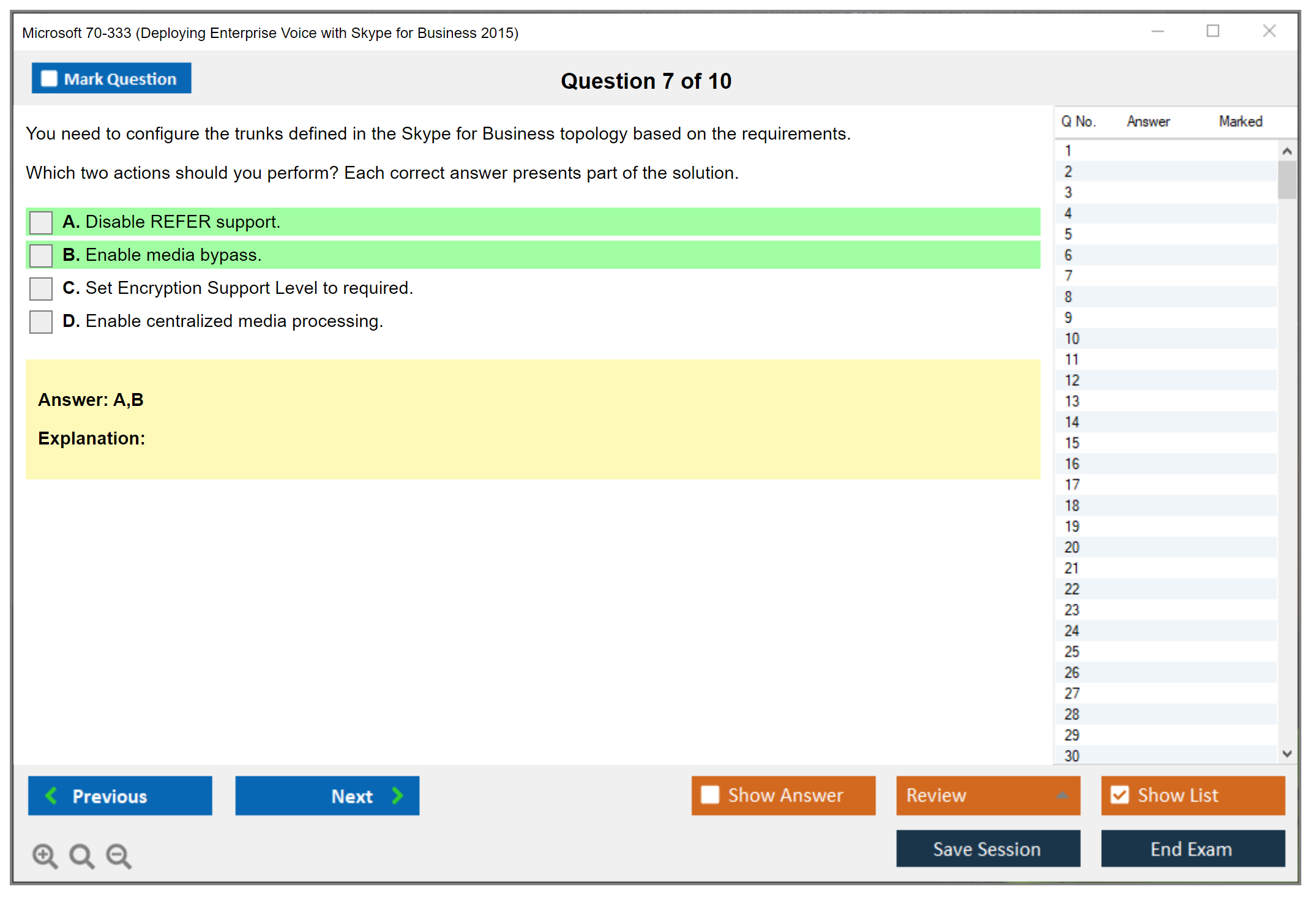Check option A Disable REFER support
This screenshot has height=900, width=1316.
pos(41,222)
